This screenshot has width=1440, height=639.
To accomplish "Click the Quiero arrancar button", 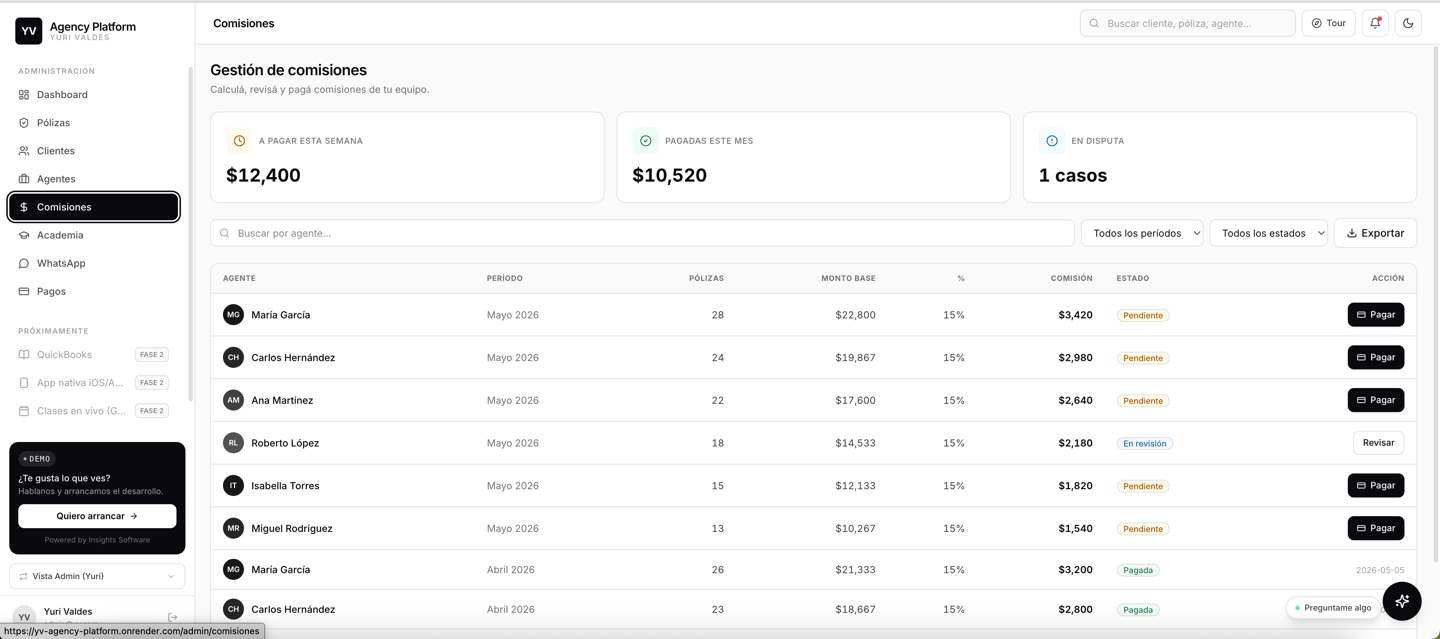I will (97, 516).
